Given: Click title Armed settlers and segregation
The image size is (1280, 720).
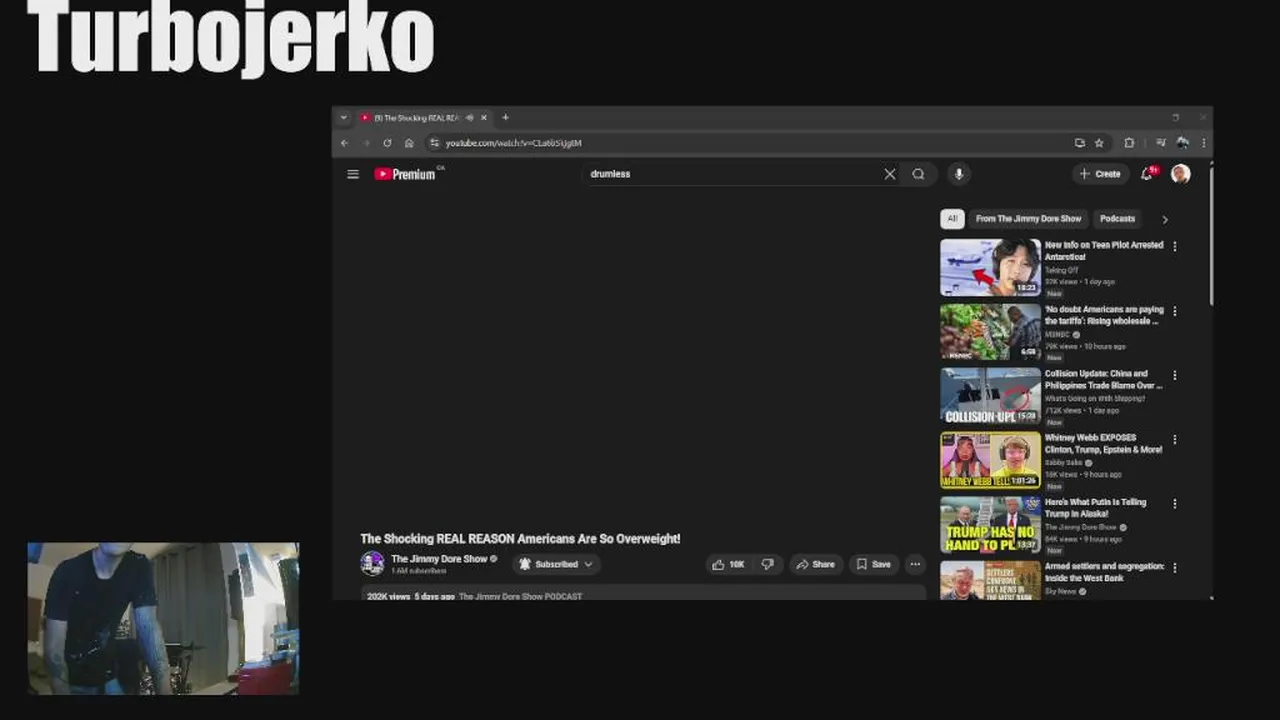Looking at the screenshot, I should [1105, 572].
